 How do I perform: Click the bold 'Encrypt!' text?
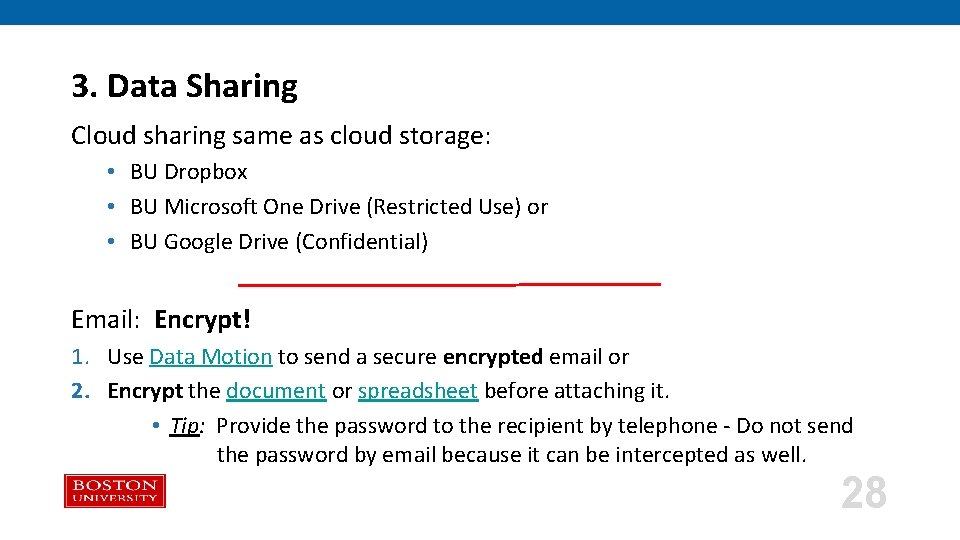tap(202, 320)
